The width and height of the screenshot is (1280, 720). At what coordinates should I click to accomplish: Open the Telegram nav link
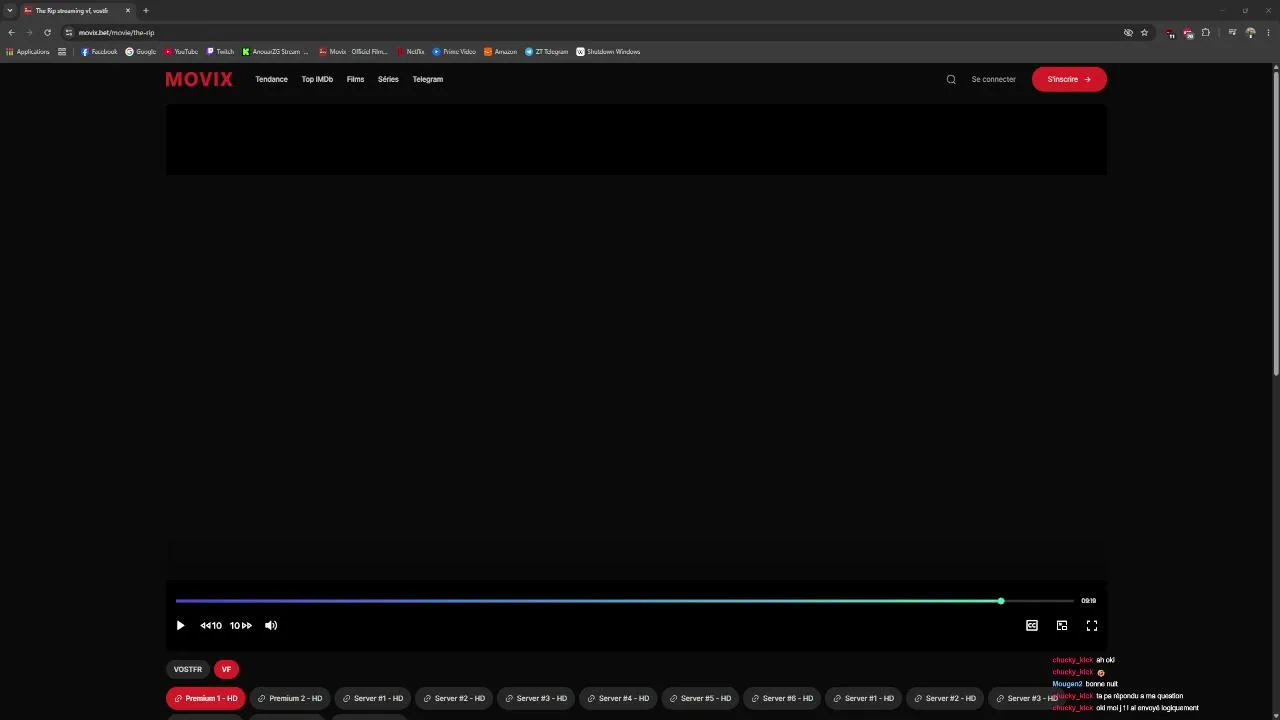427,79
